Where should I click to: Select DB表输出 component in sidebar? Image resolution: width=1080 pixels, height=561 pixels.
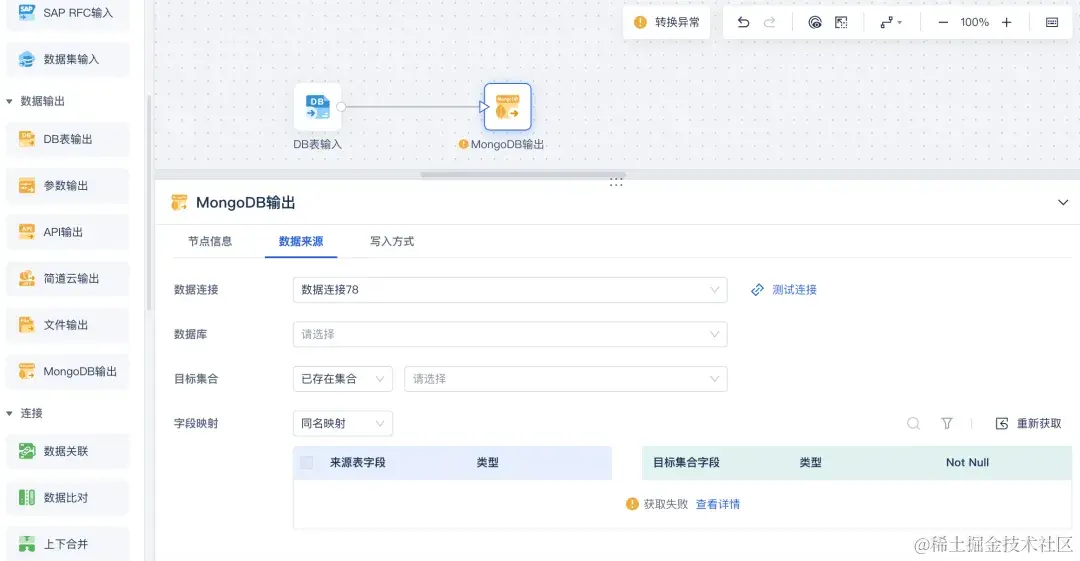(68, 139)
